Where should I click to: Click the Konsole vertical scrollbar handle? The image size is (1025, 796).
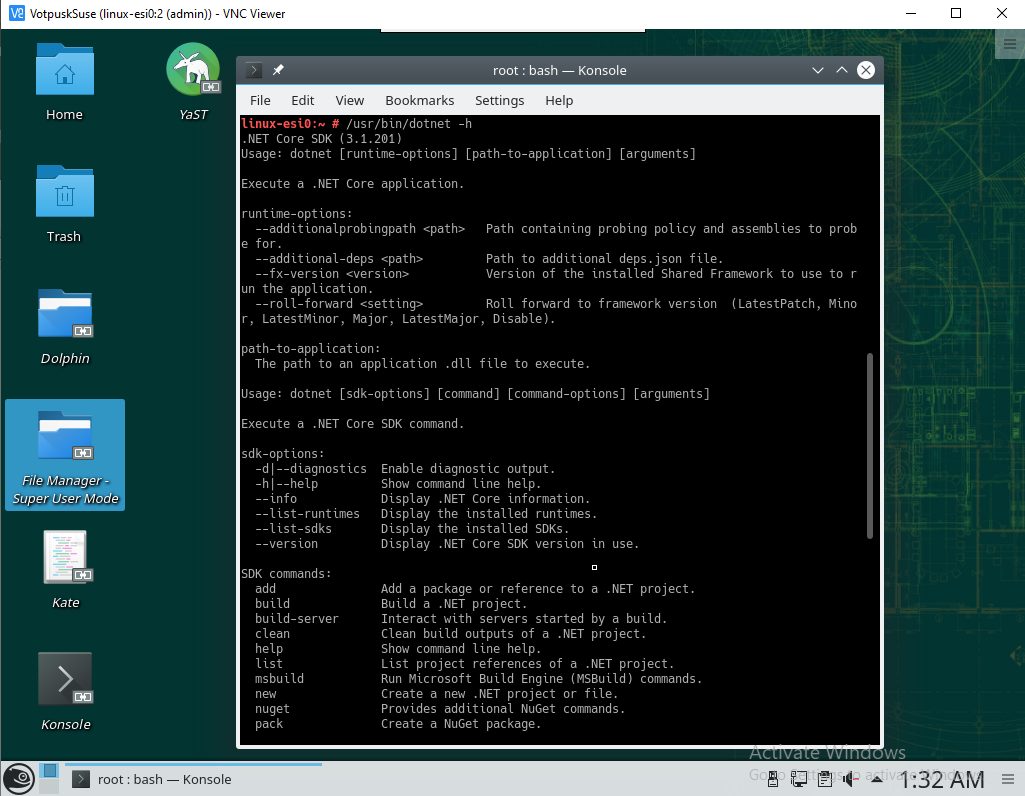tap(869, 446)
